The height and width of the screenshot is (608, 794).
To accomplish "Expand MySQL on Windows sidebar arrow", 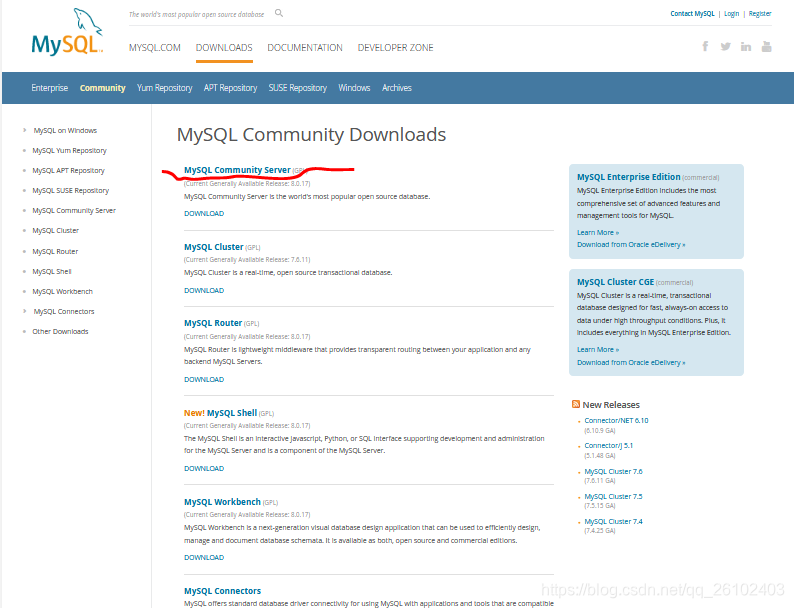I will tap(24, 130).
